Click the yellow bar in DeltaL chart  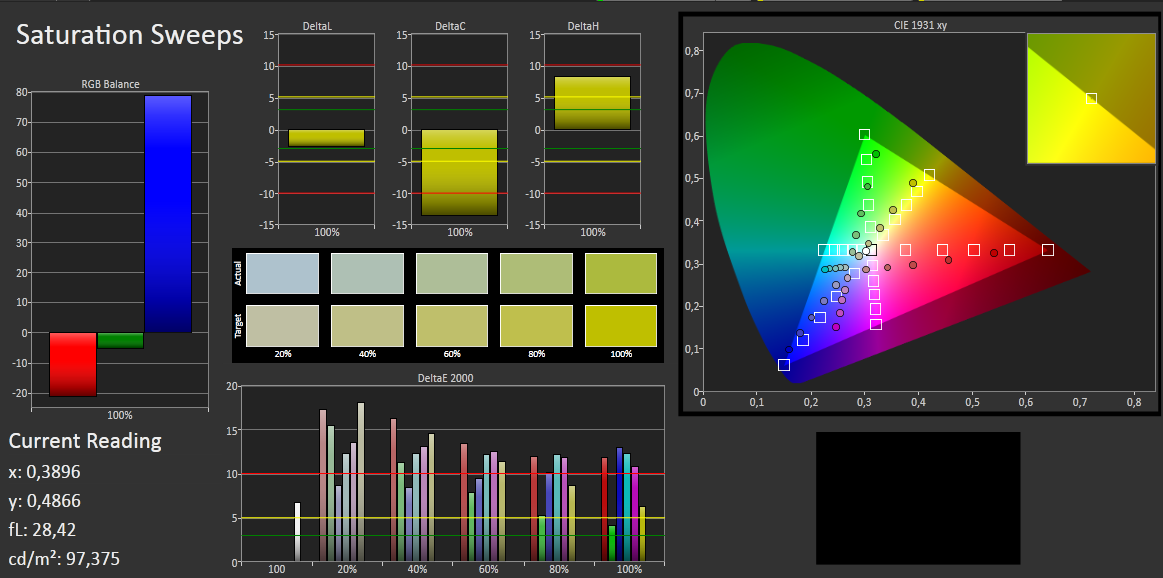326,138
